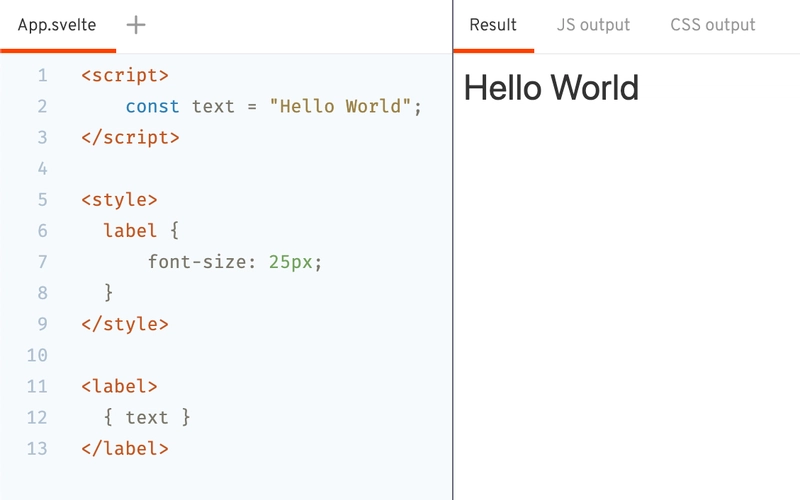Select the App.svelte tab
Image resolution: width=800 pixels, height=500 pixels.
[x=57, y=25]
